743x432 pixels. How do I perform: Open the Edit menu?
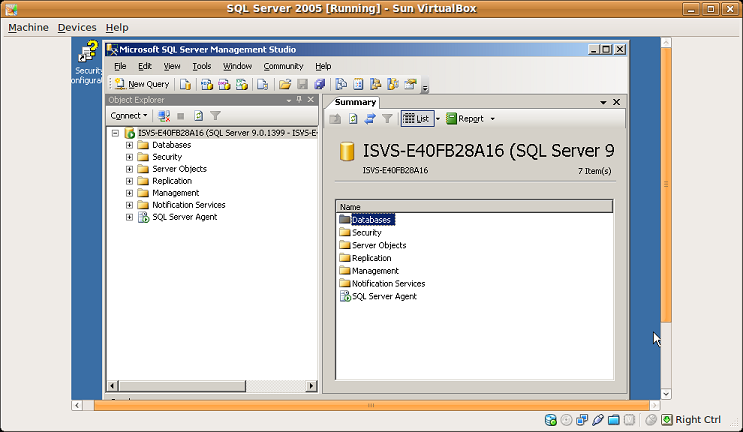(x=145, y=66)
